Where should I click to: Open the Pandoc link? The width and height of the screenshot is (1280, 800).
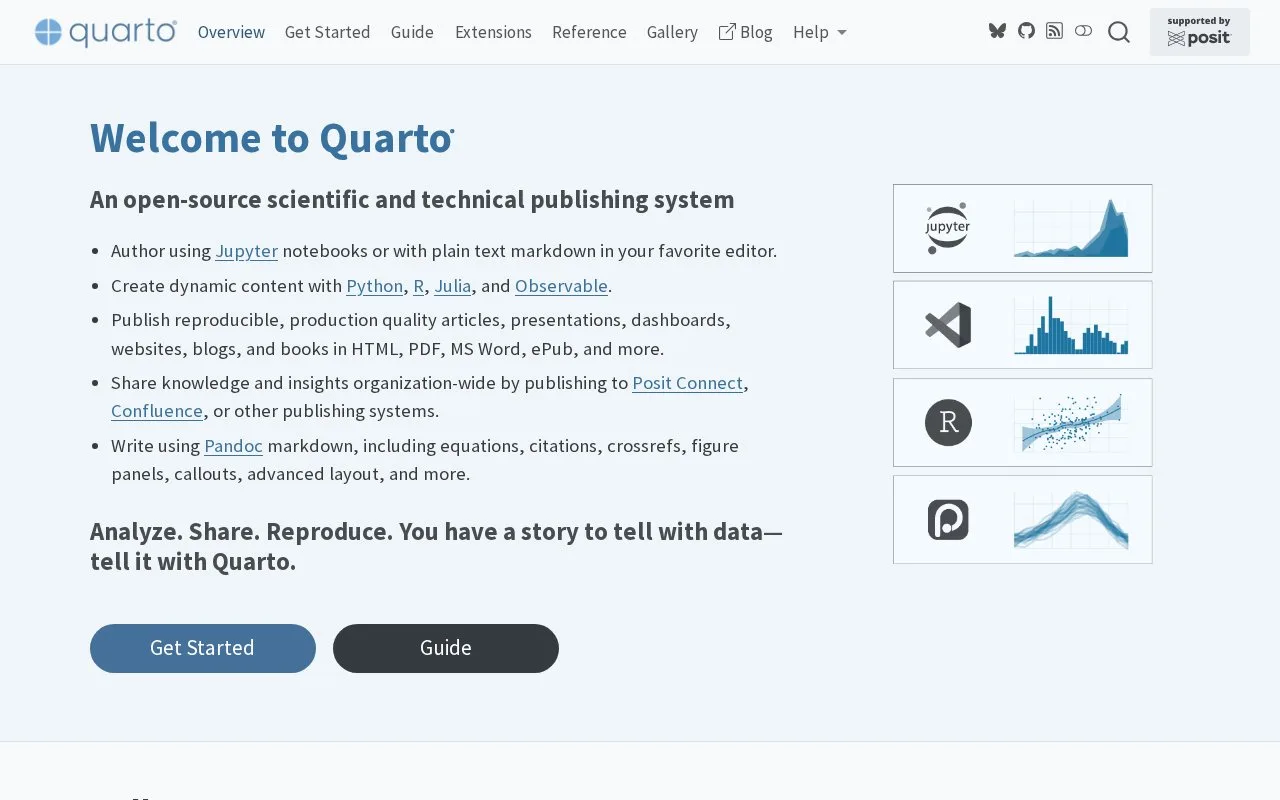point(233,446)
